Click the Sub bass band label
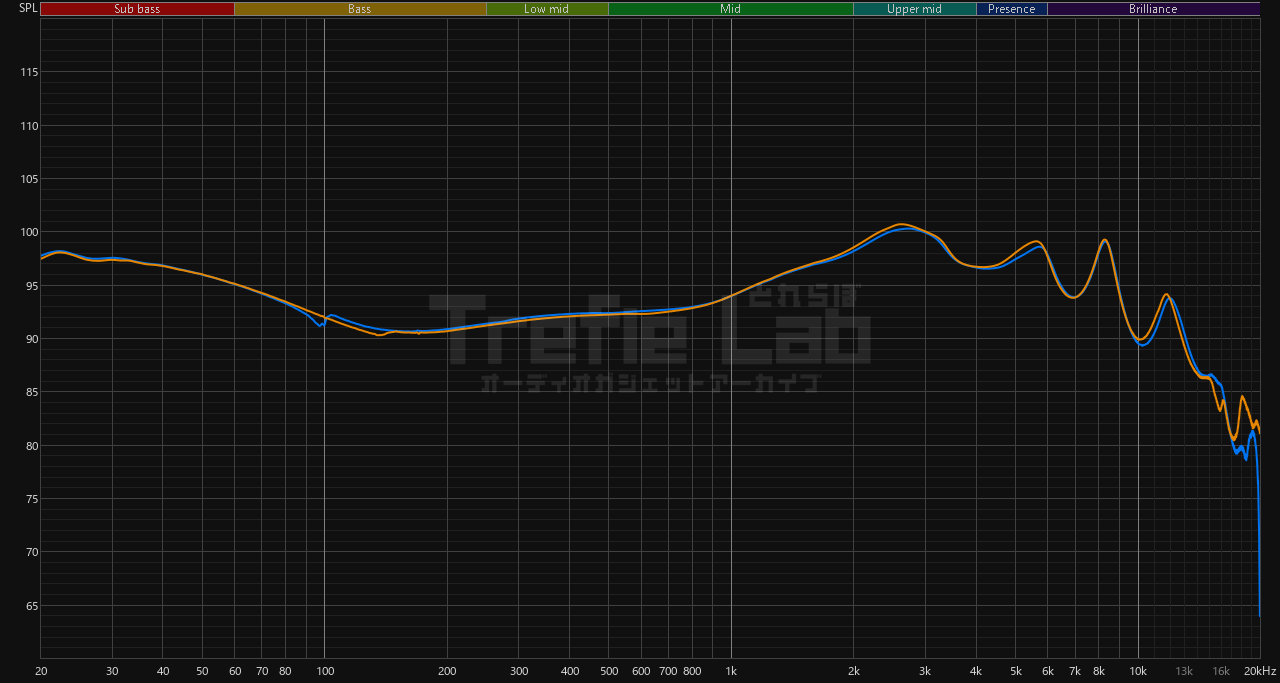 pos(137,9)
